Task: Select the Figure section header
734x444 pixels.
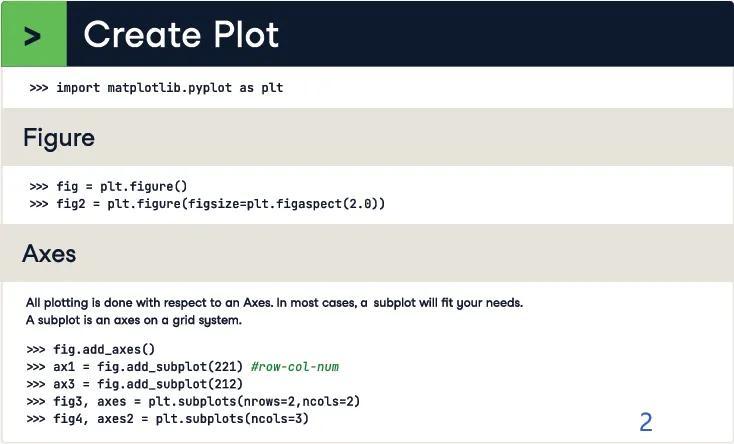Action: tap(58, 137)
